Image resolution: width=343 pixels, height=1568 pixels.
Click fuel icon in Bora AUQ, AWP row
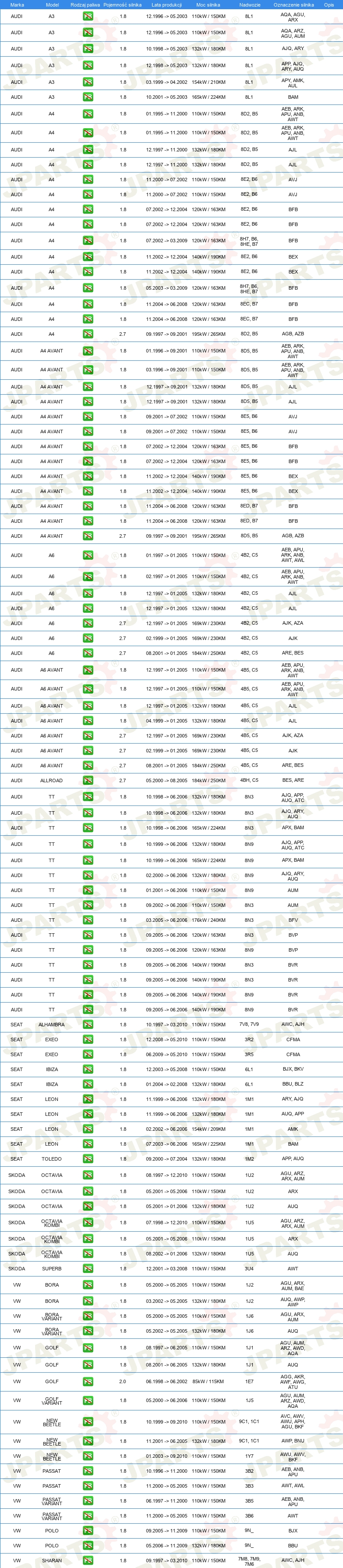[88, 1301]
